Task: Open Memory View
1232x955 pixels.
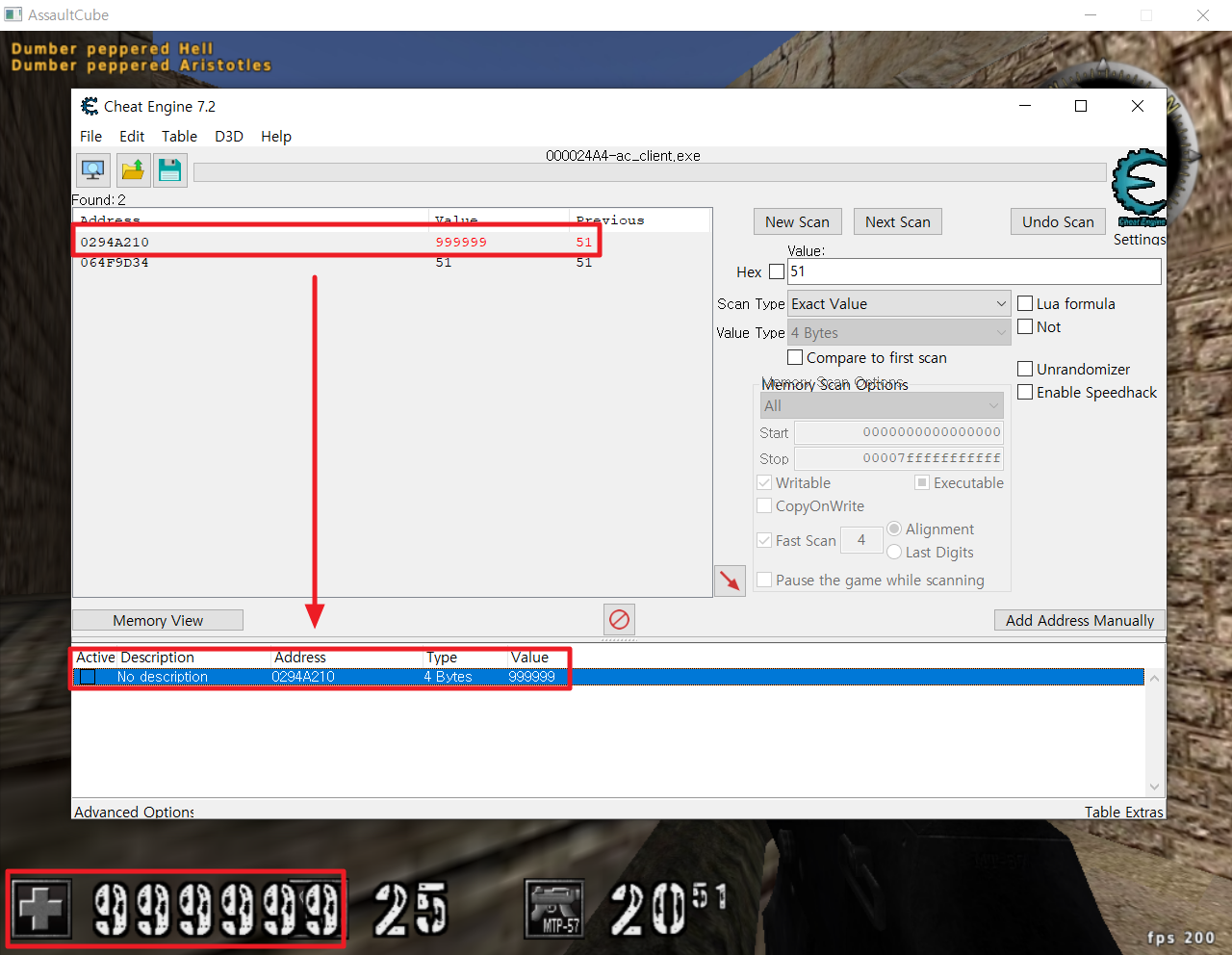Action: pos(158,621)
